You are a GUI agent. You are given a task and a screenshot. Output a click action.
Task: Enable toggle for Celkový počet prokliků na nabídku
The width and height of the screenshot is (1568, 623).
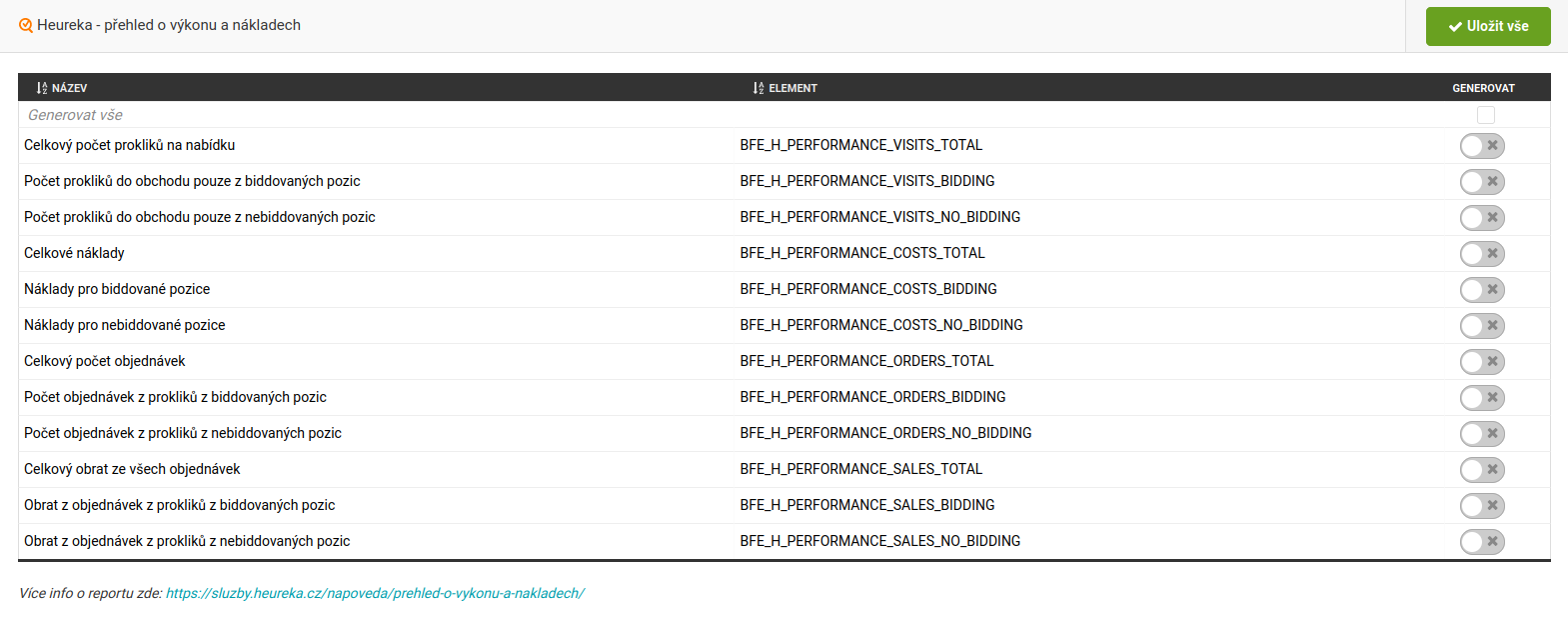1482,146
